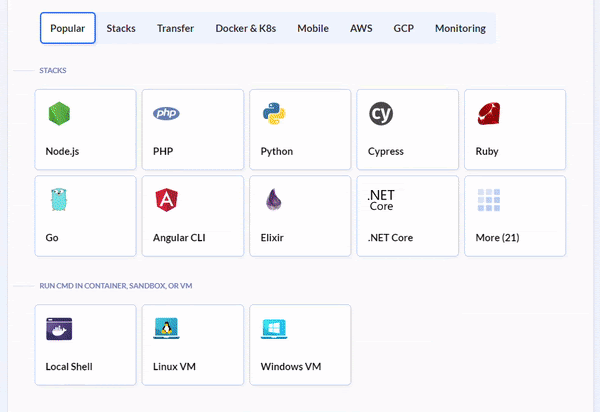Go to Docker & K8s tab
Image resolution: width=600 pixels, height=412 pixels.
coord(246,28)
